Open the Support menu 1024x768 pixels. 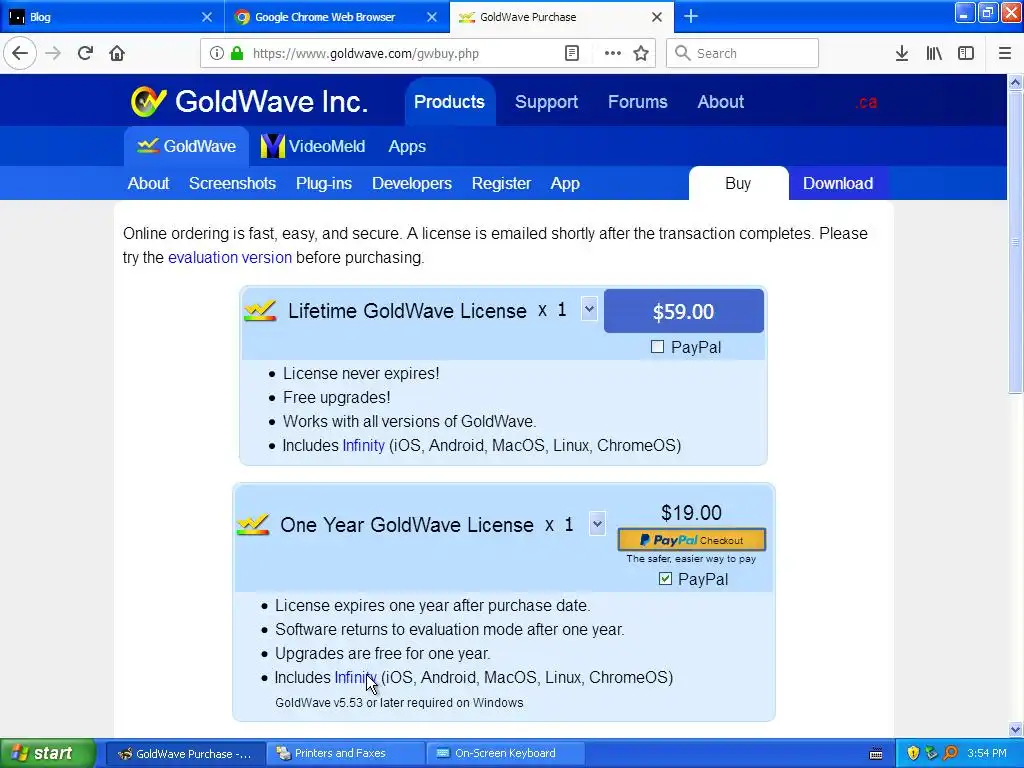(x=547, y=102)
